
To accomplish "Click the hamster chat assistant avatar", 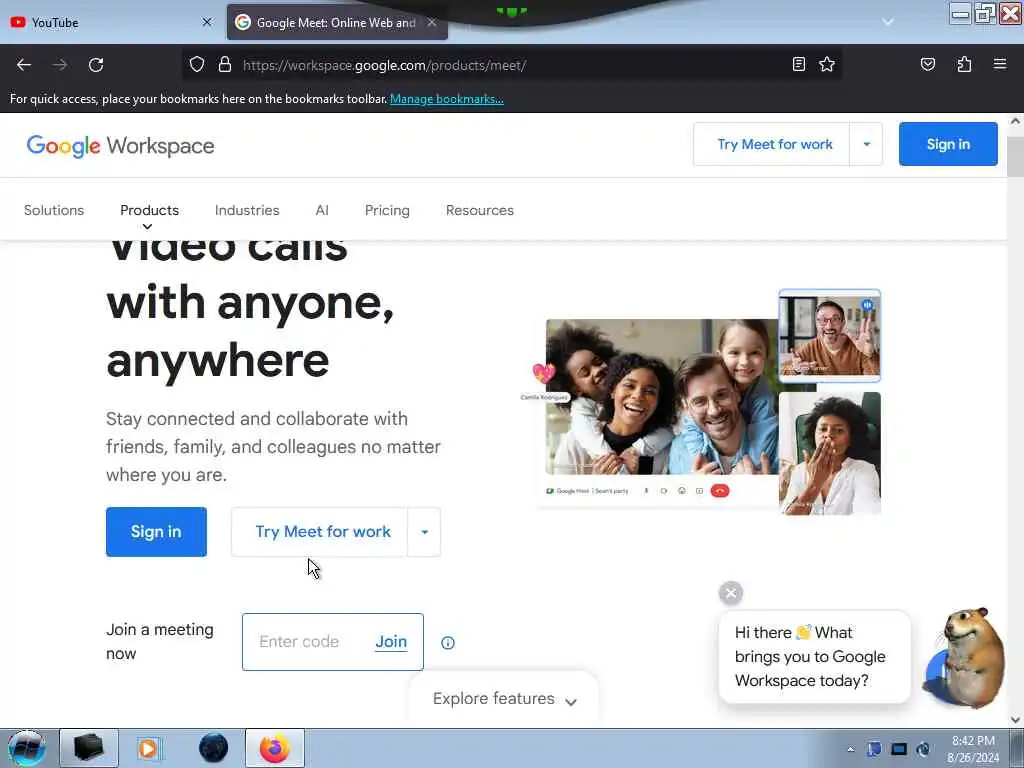I will pyautogui.click(x=965, y=658).
